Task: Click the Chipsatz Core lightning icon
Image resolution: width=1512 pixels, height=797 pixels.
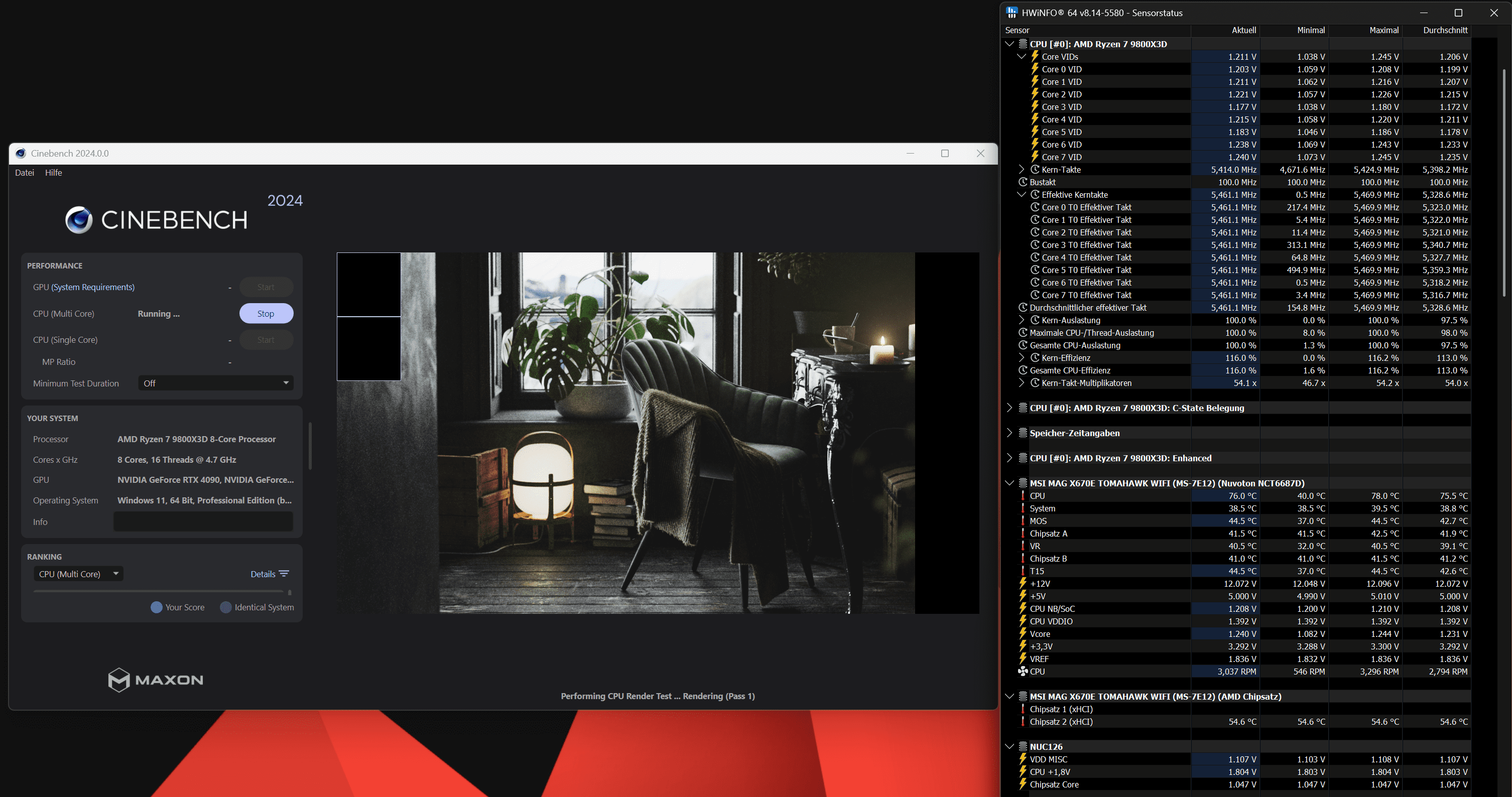Action: (1023, 784)
